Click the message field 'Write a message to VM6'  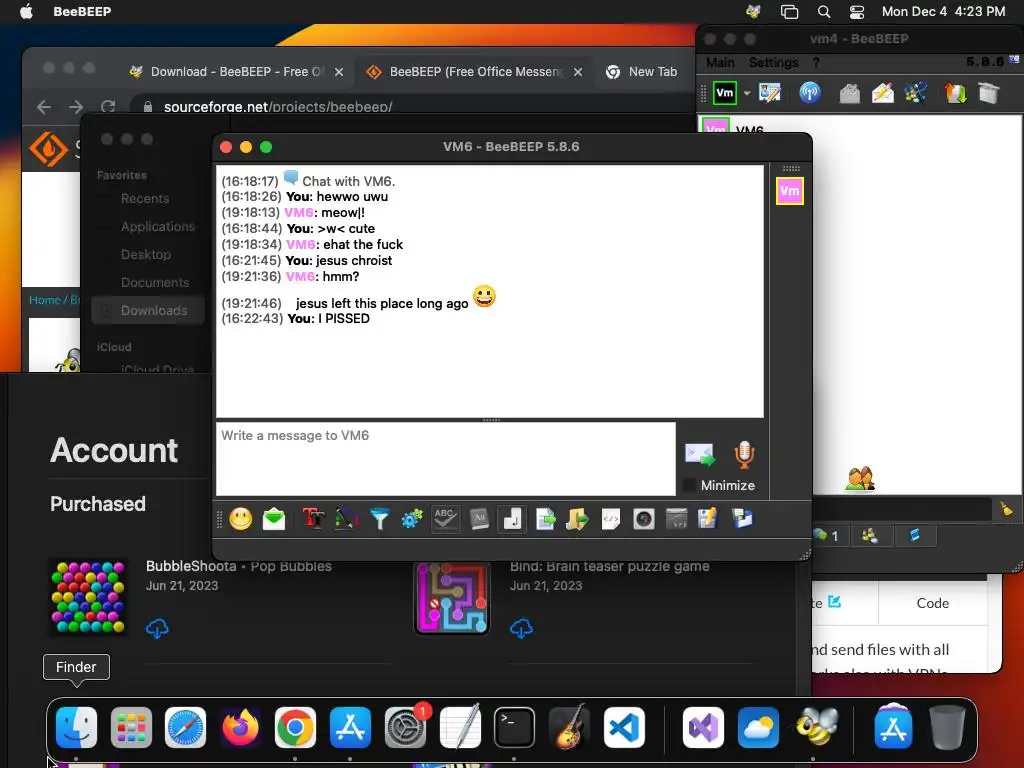click(x=446, y=459)
